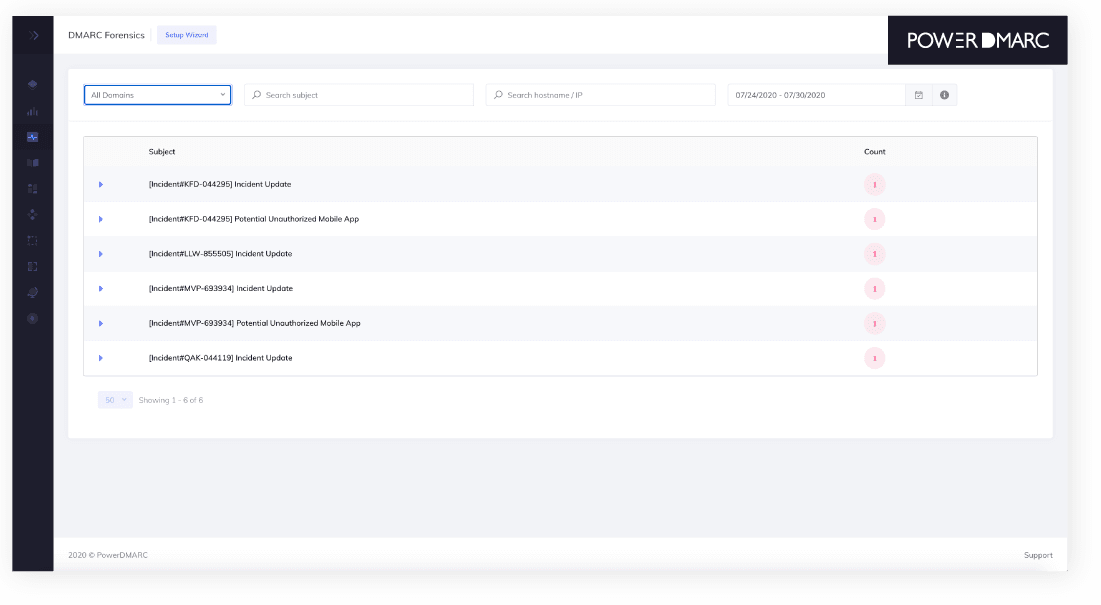Open the globe icon near the sidebar bottom

coord(32,292)
